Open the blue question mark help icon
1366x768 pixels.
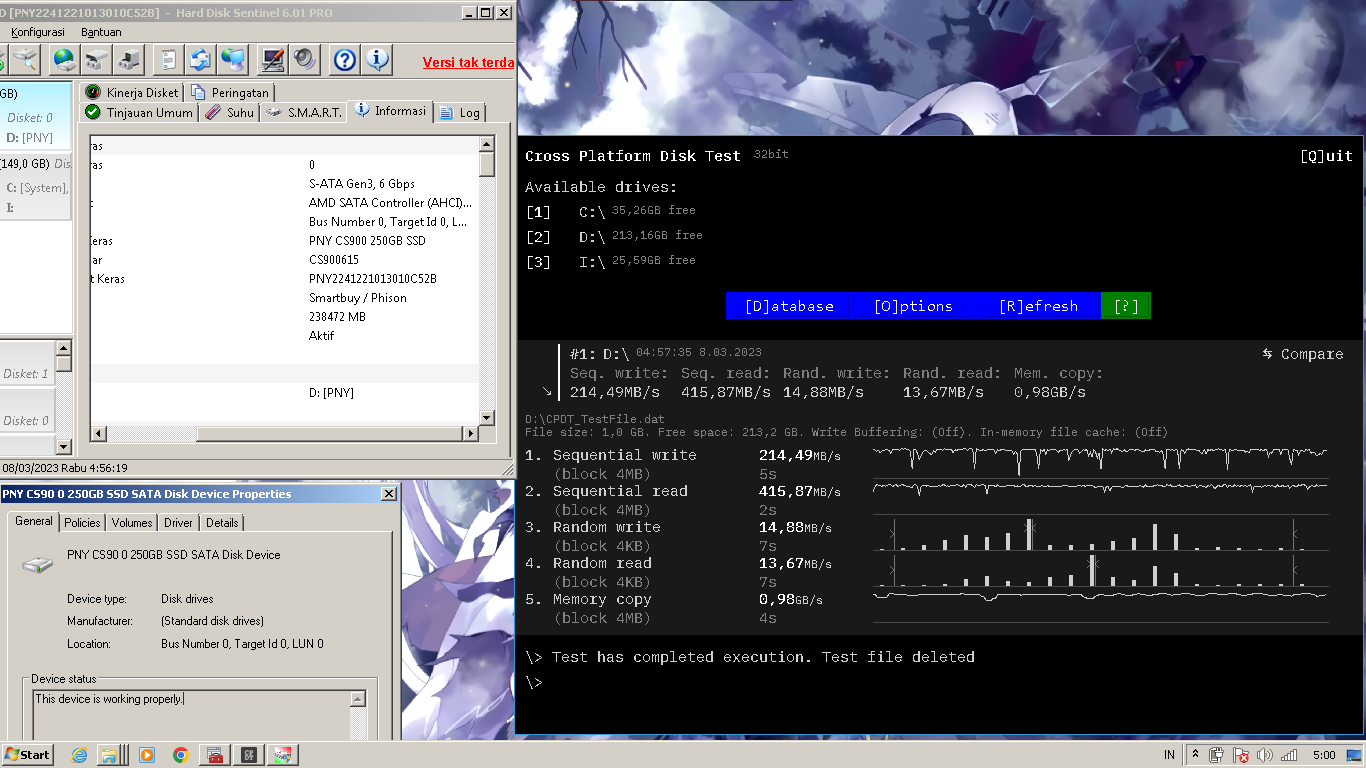click(x=345, y=60)
